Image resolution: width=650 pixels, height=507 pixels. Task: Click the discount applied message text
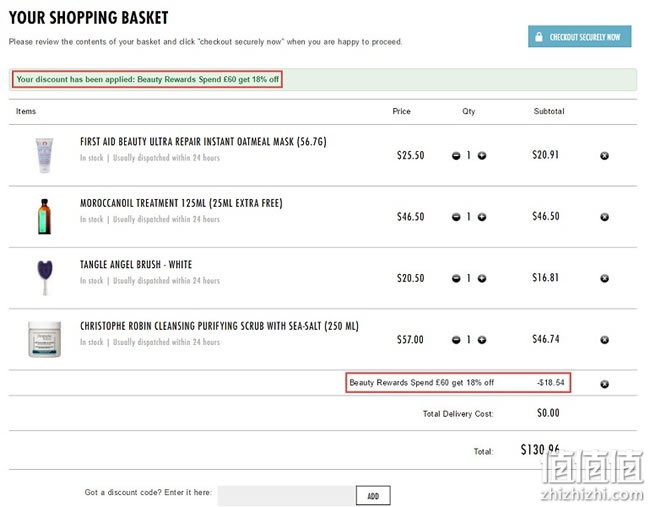coord(148,79)
